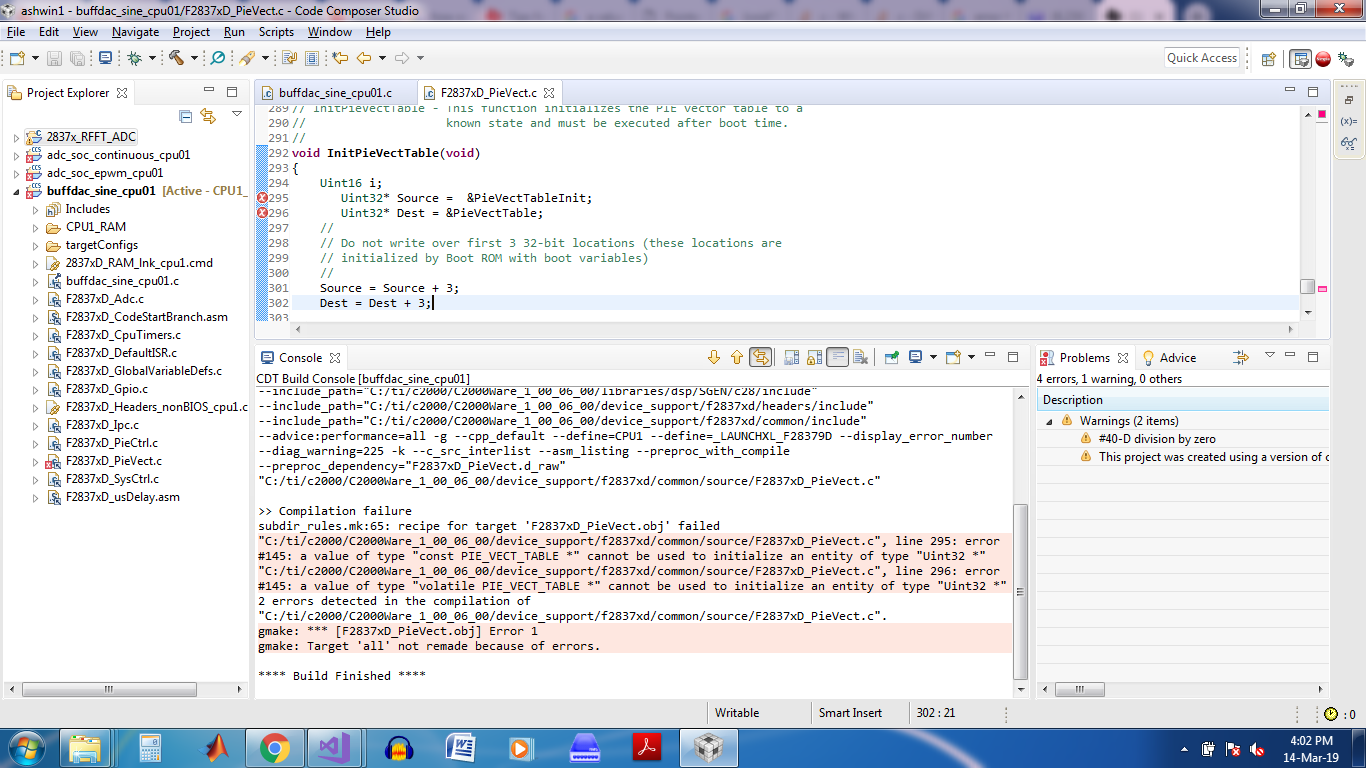This screenshot has width=1366, height=768.
Task: Click the Quick Access search field
Action: tap(1202, 58)
